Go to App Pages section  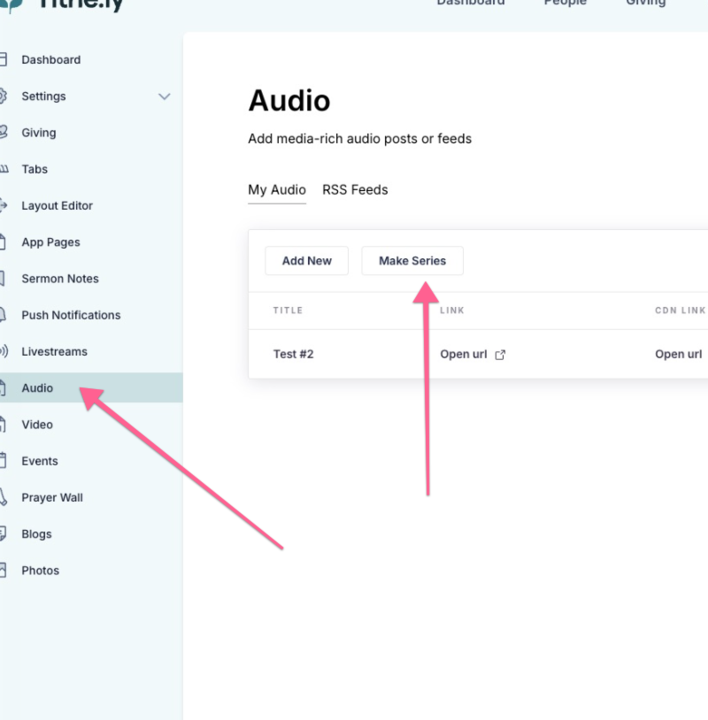coord(50,242)
